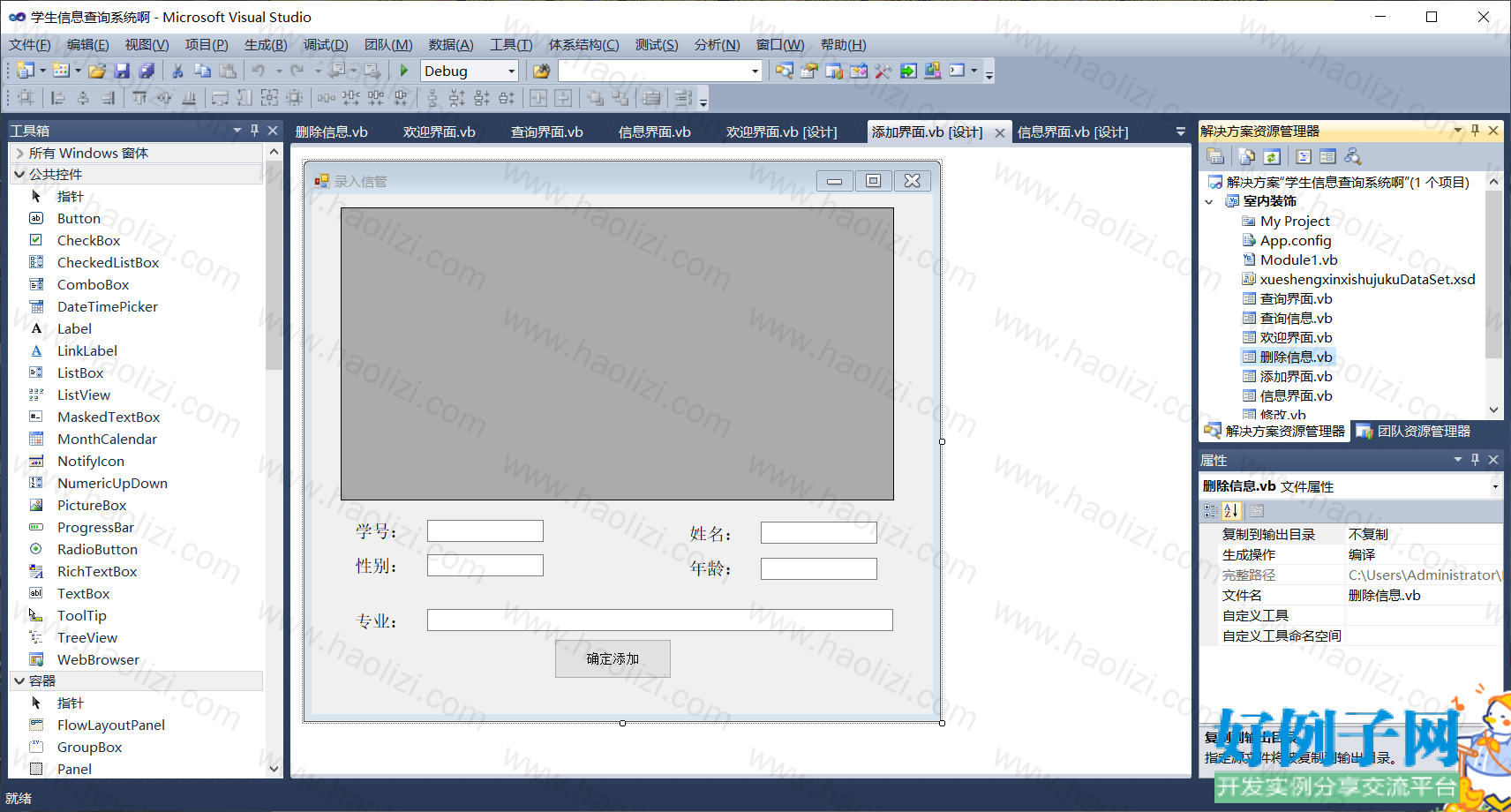
Task: Collapse the 容器 toolbox group
Action: click(19, 680)
